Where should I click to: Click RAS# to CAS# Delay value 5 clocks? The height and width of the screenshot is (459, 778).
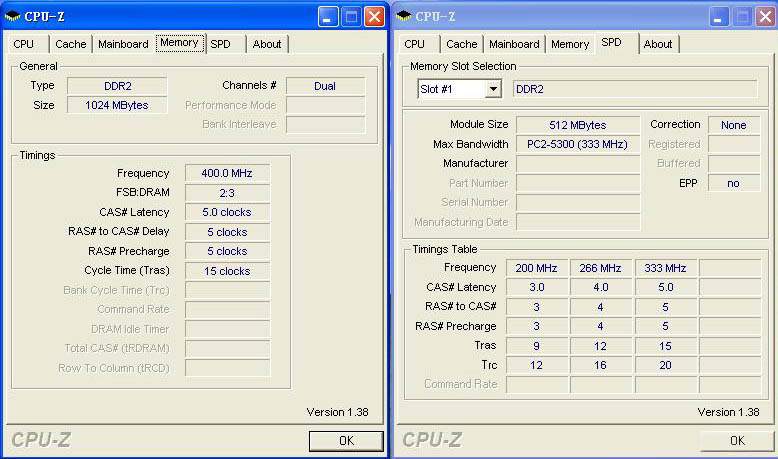click(x=227, y=232)
